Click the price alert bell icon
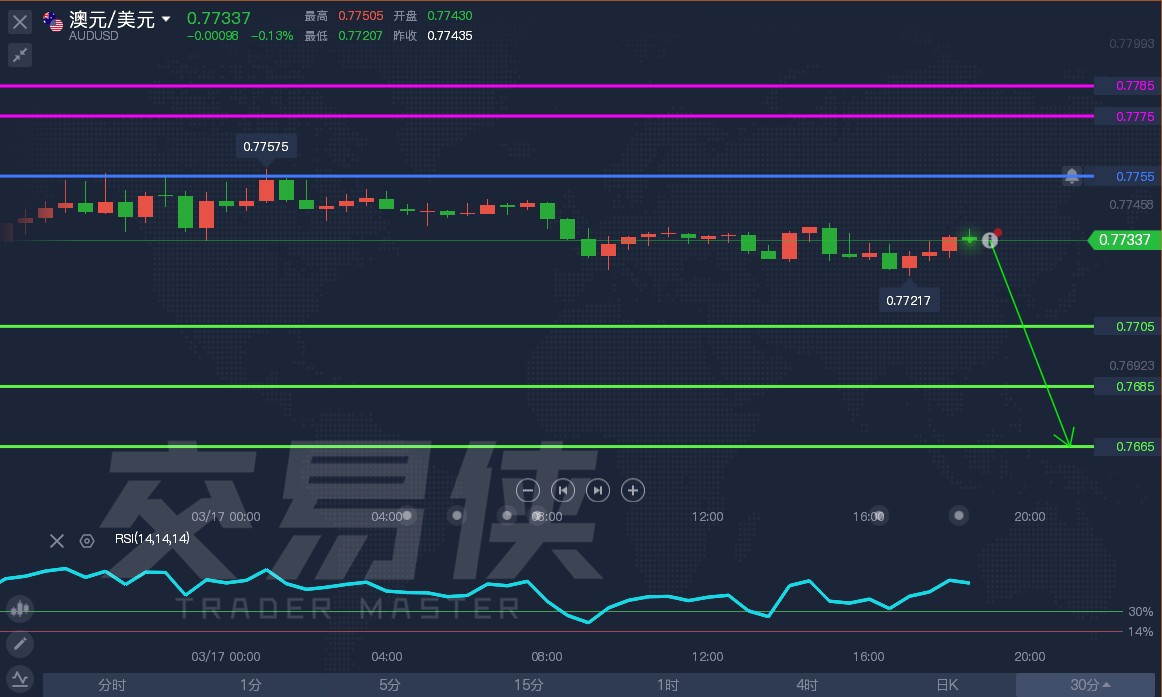 point(1072,176)
